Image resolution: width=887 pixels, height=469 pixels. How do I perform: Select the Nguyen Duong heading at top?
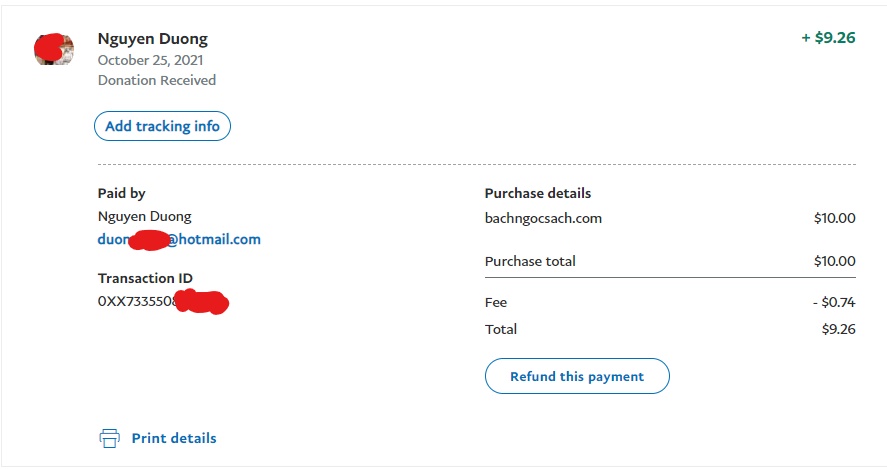(153, 39)
